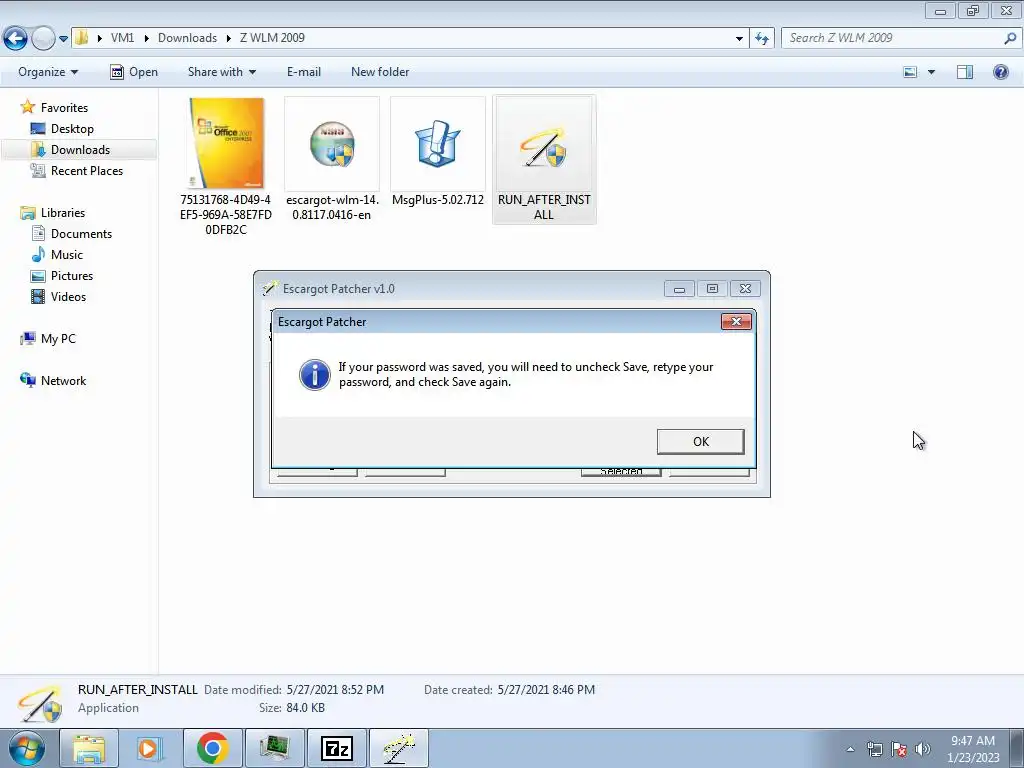Open Explorer help
This screenshot has height=768, width=1024.
[x=1000, y=72]
